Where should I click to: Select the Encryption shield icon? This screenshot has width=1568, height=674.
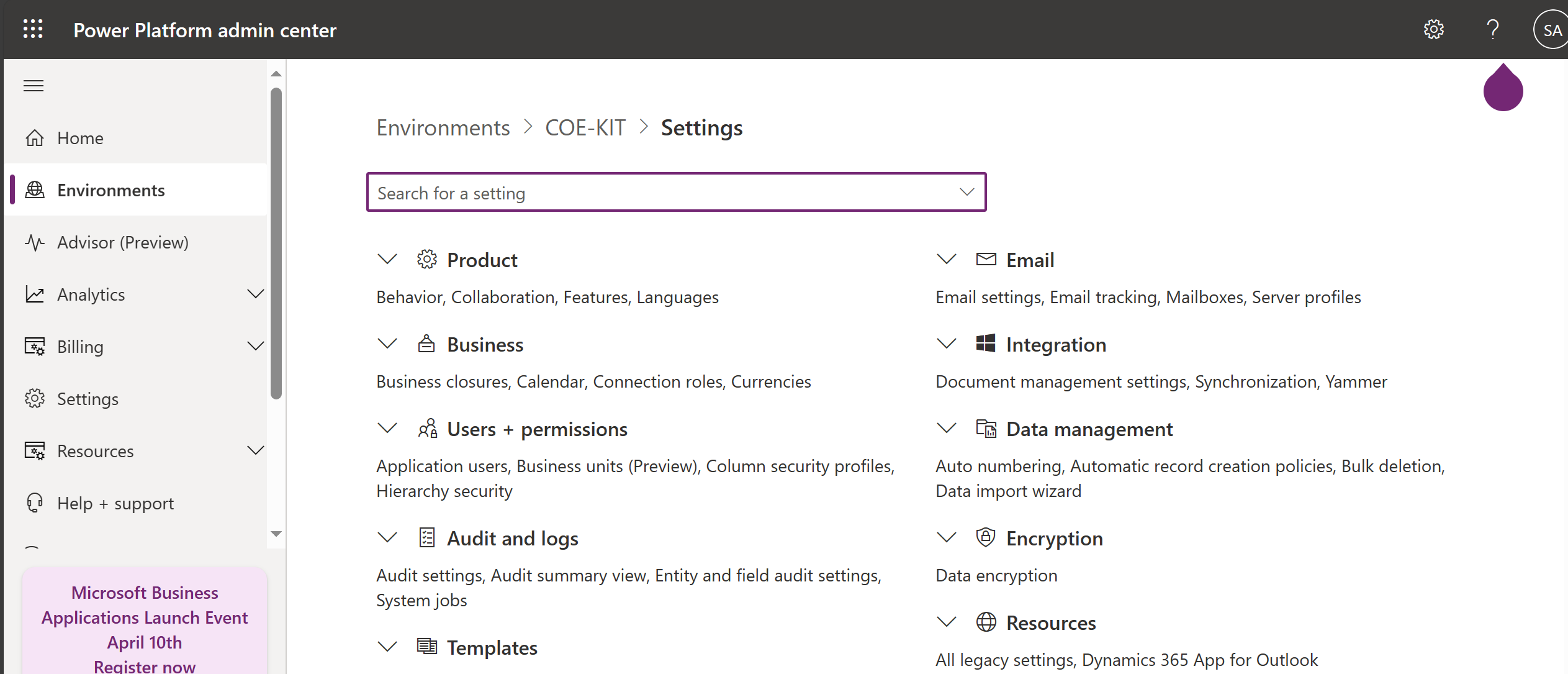(986, 537)
